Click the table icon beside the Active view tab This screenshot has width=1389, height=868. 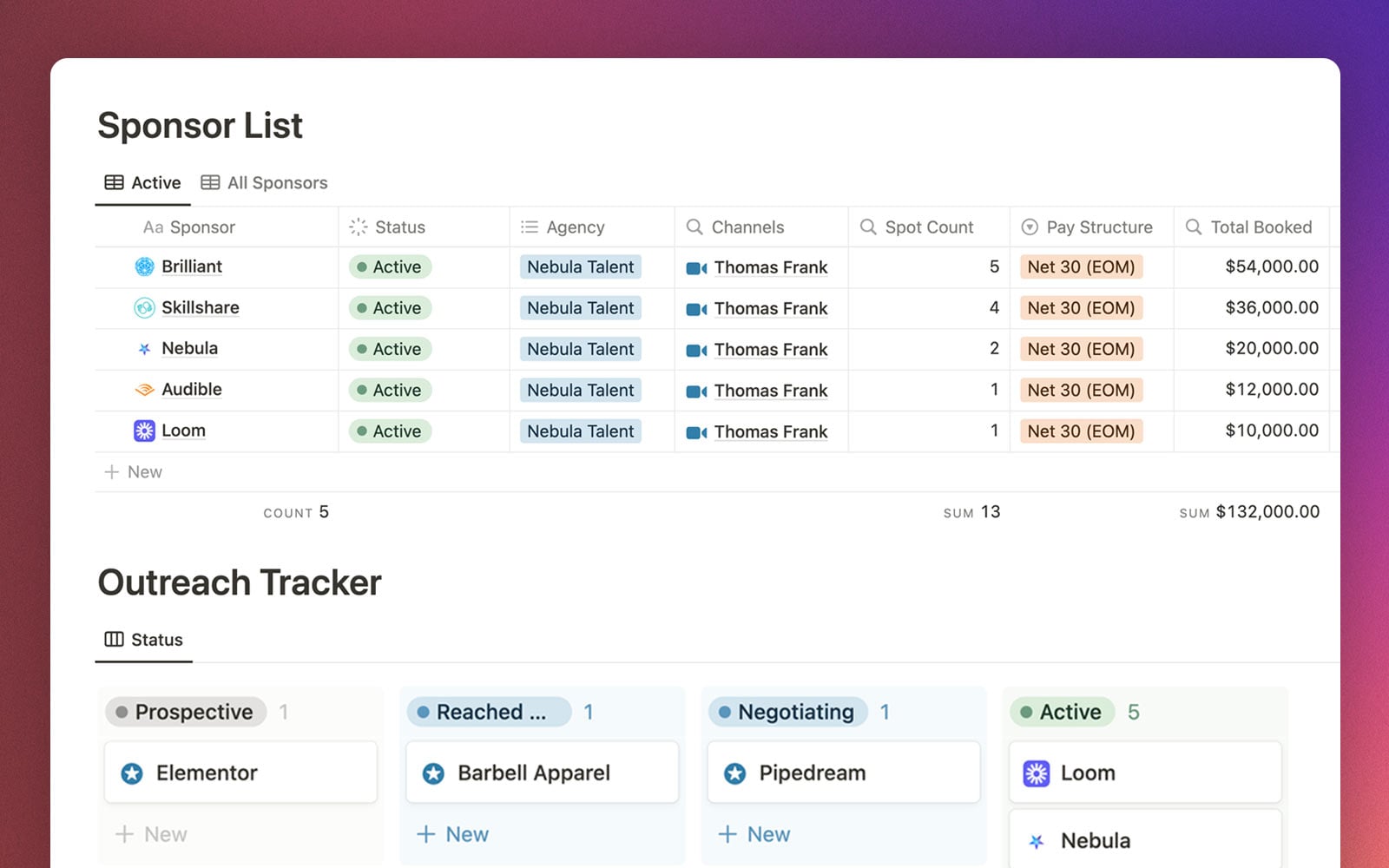click(115, 182)
